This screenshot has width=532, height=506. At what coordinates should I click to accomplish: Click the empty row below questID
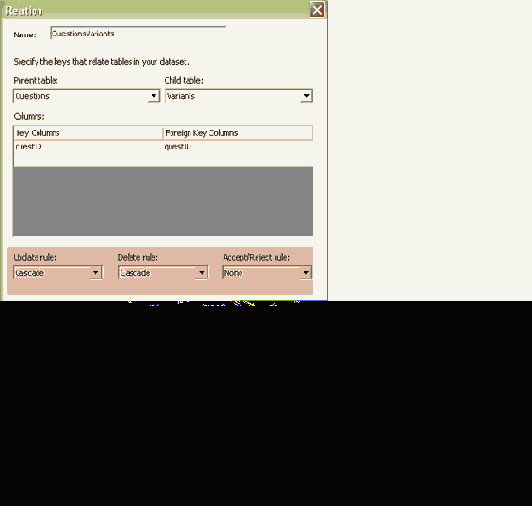163,160
